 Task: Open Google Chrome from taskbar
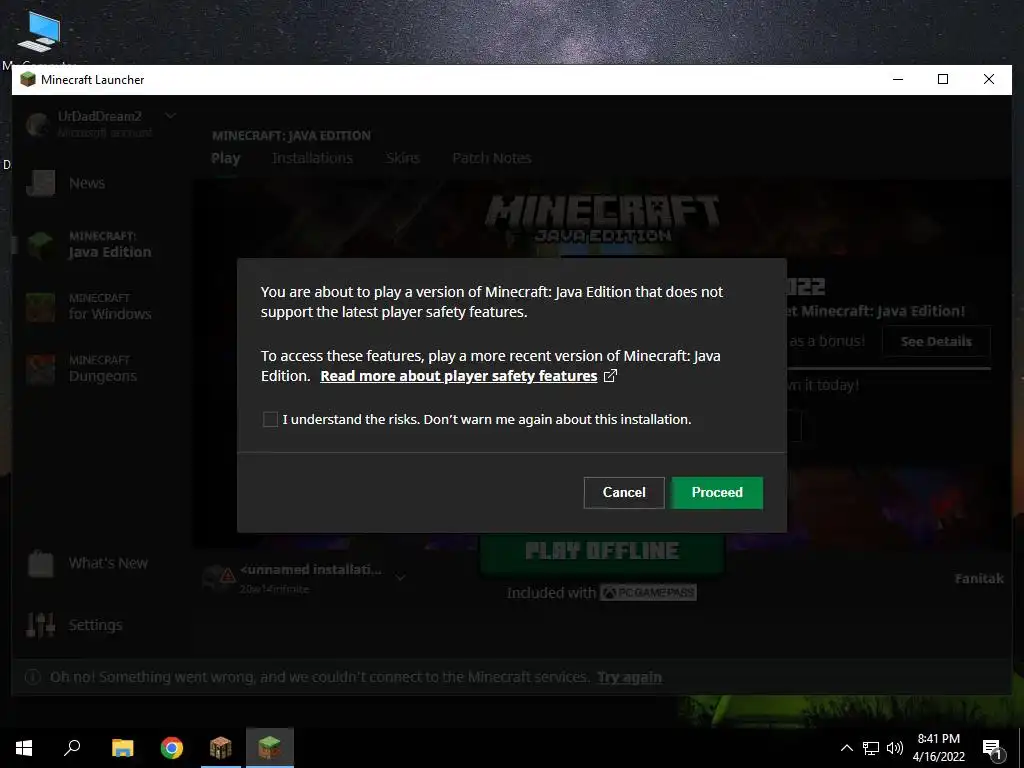[x=172, y=748]
